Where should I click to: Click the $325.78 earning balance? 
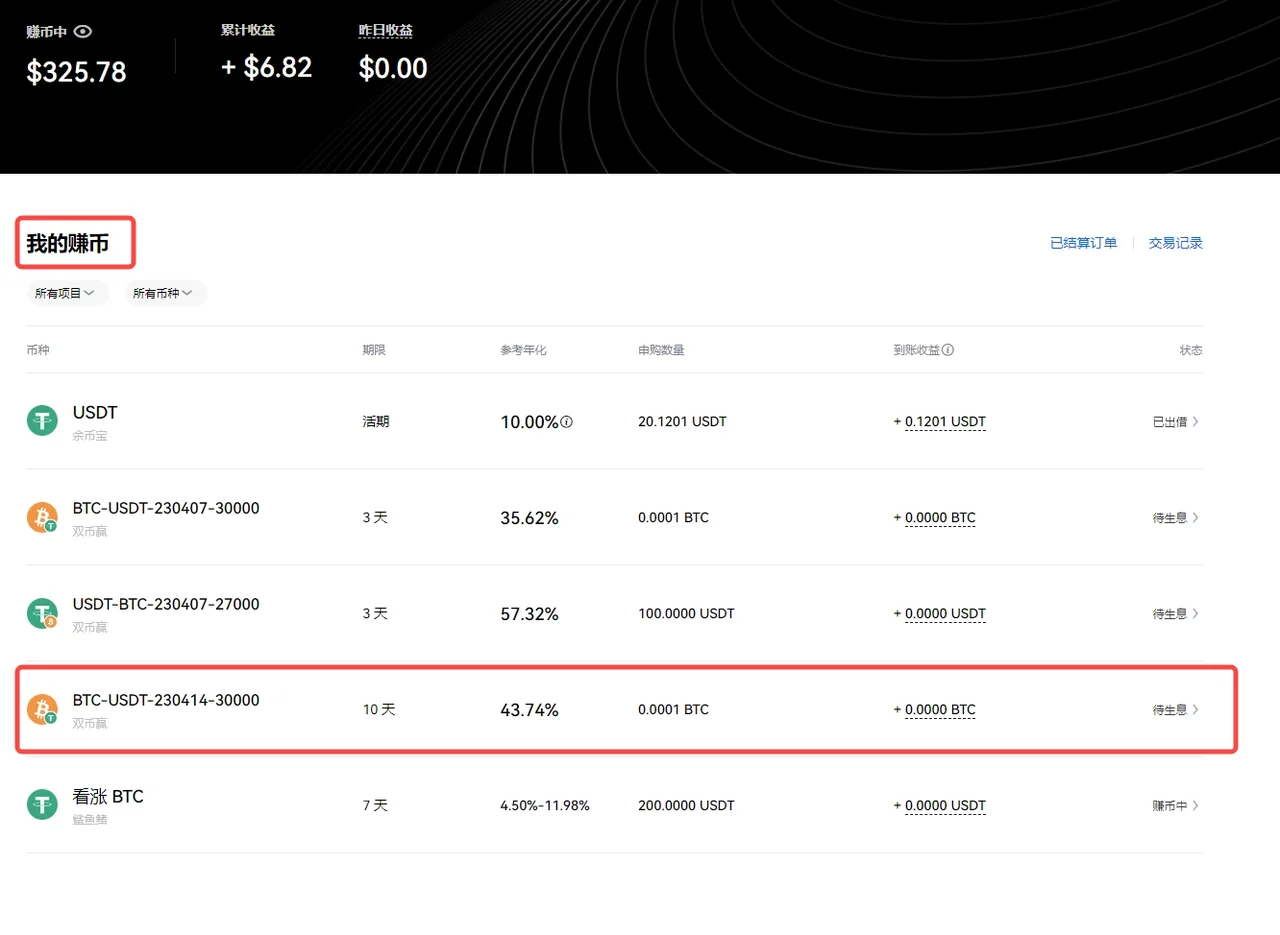pyautogui.click(x=77, y=72)
